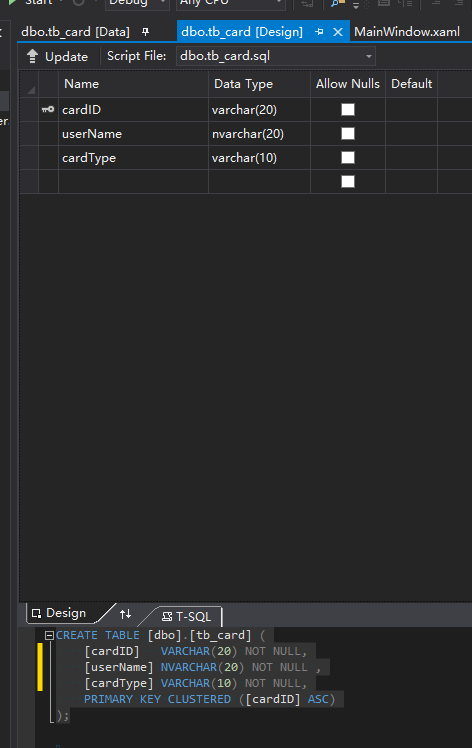472x748 pixels.
Task: Switch to the dbo.tb_card [Data] tab
Action: pyautogui.click(x=75, y=32)
